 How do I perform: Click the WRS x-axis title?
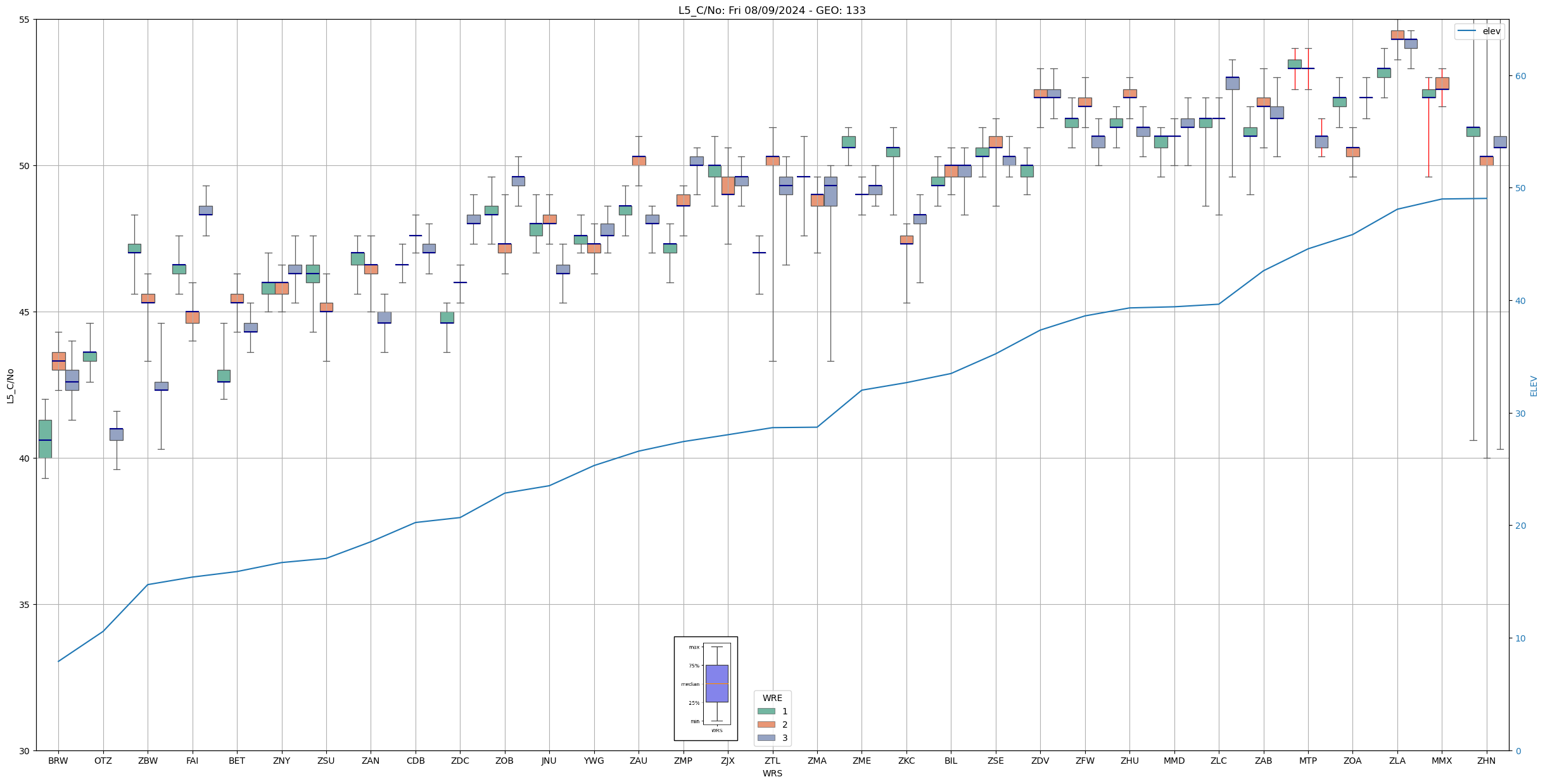772,773
